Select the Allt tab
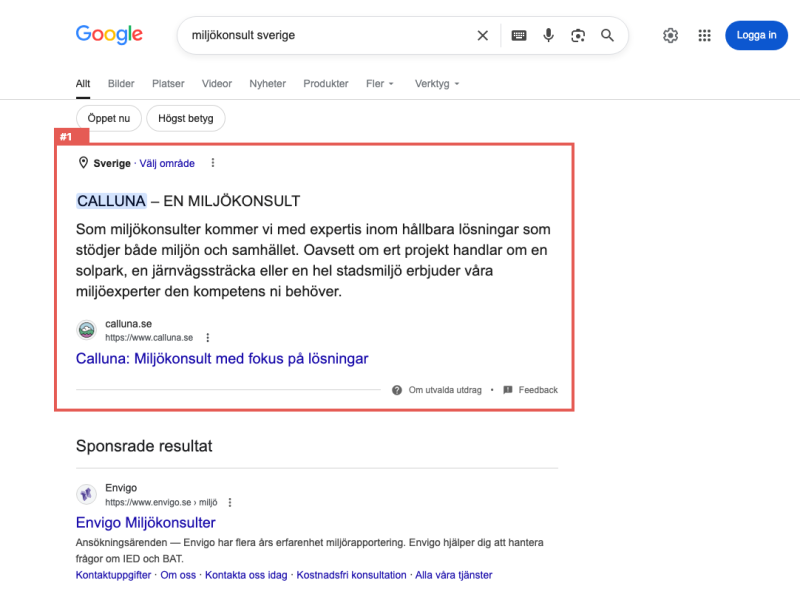This screenshot has width=800, height=600. coord(83,84)
